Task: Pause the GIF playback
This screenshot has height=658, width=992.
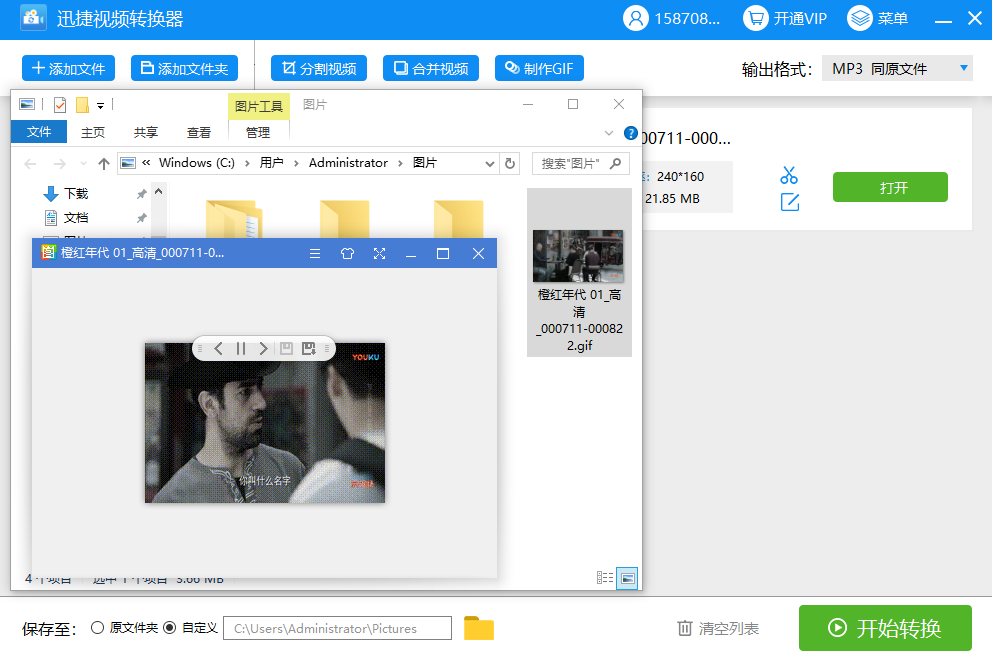Action: (241, 349)
